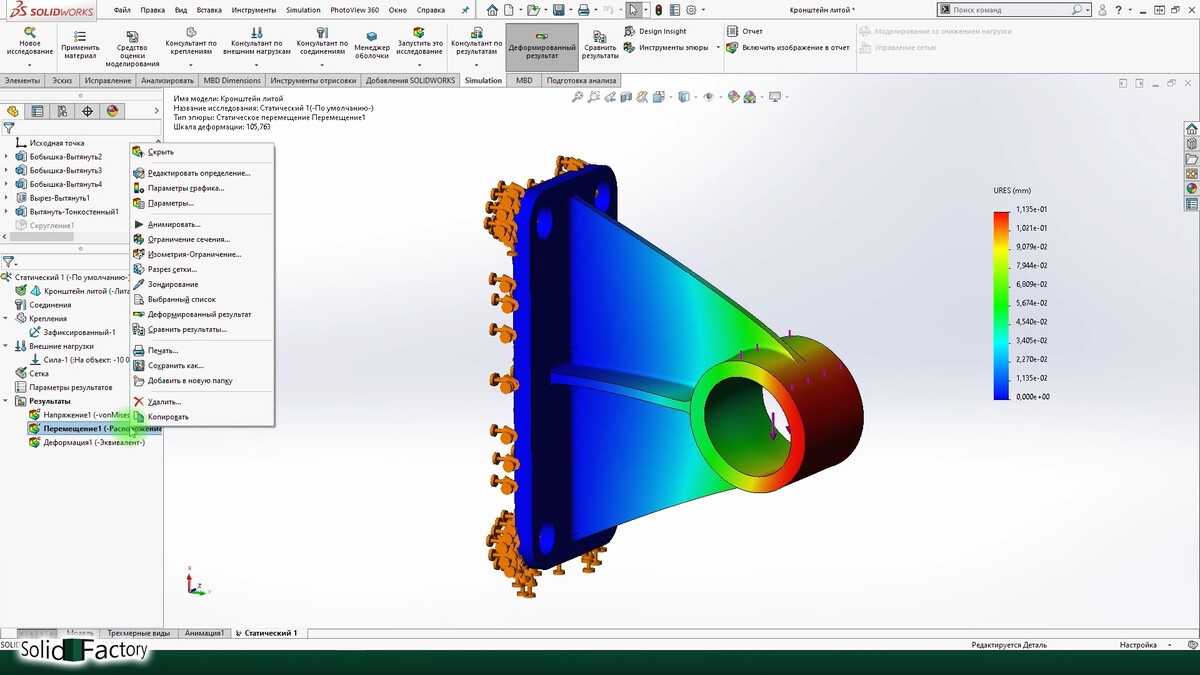Toggle the pin icon next to Справка menu
This screenshot has height=675, width=1200.
tap(465, 10)
